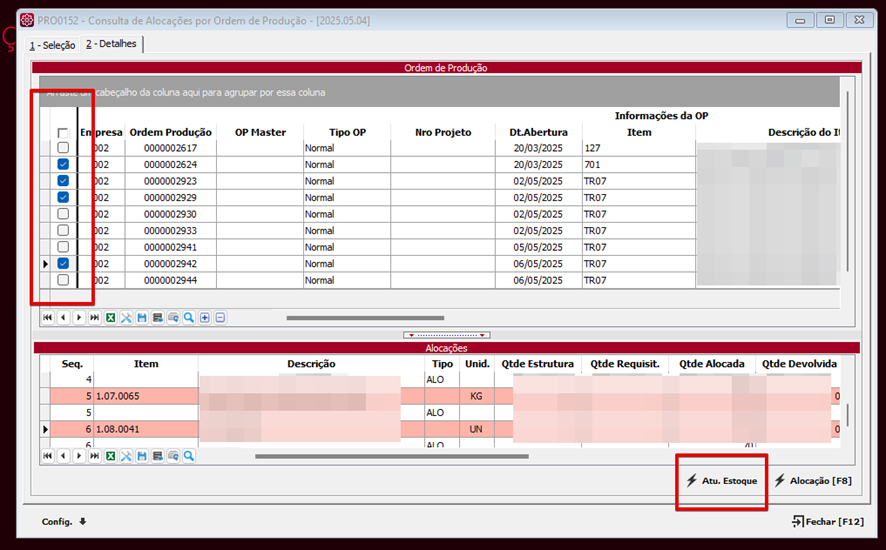
Task: Check the box for order 0000002930
Action: pyautogui.click(x=63, y=214)
